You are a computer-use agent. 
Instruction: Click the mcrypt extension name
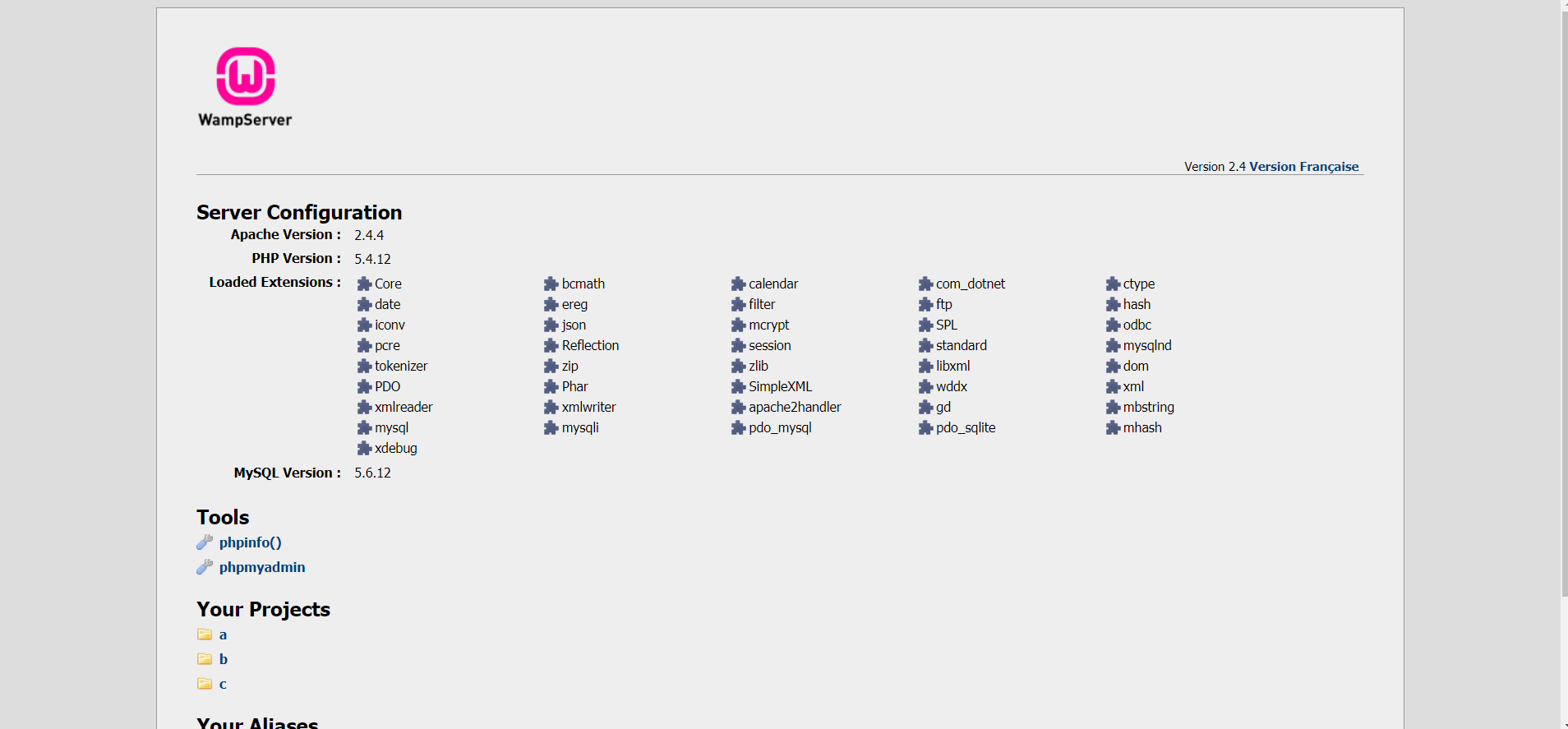coord(768,325)
